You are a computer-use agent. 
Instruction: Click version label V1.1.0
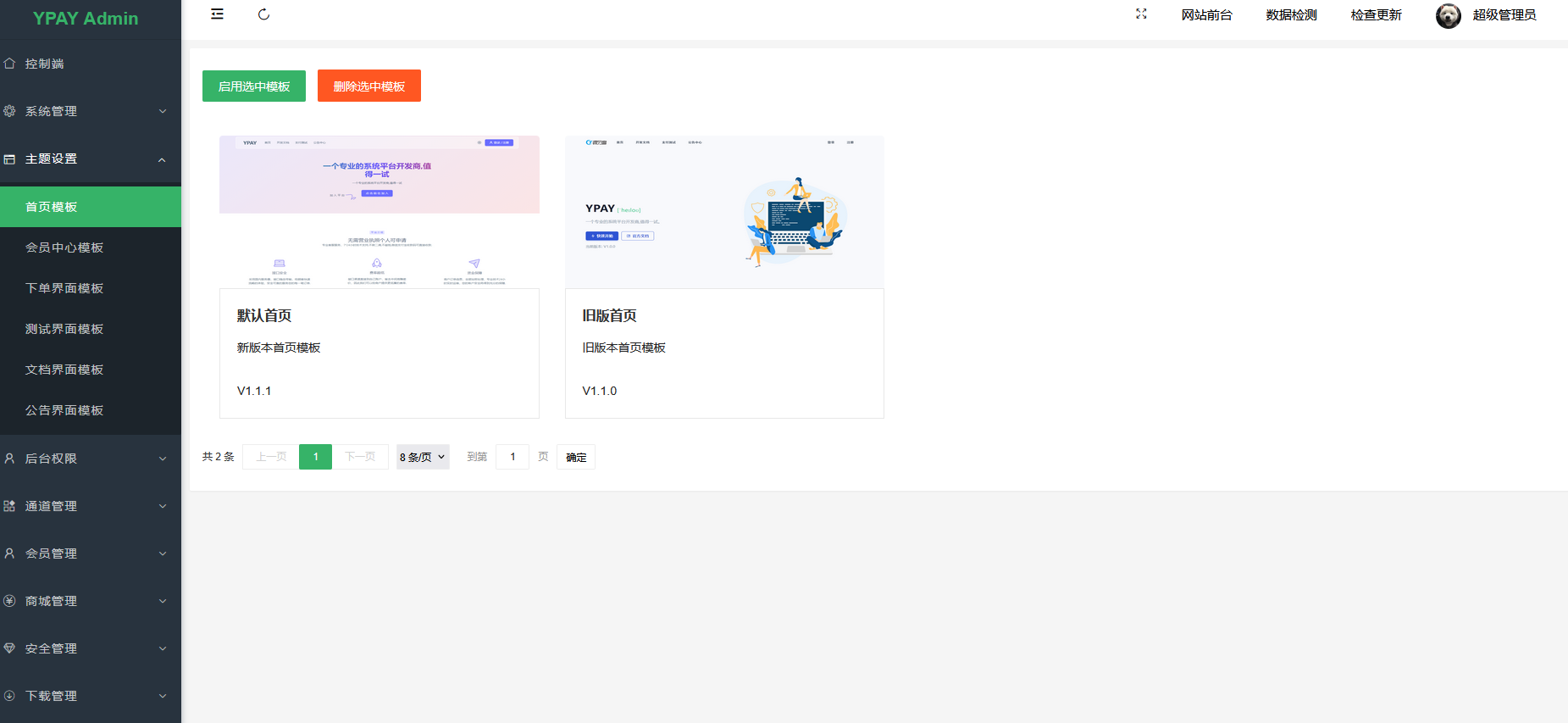click(x=600, y=391)
